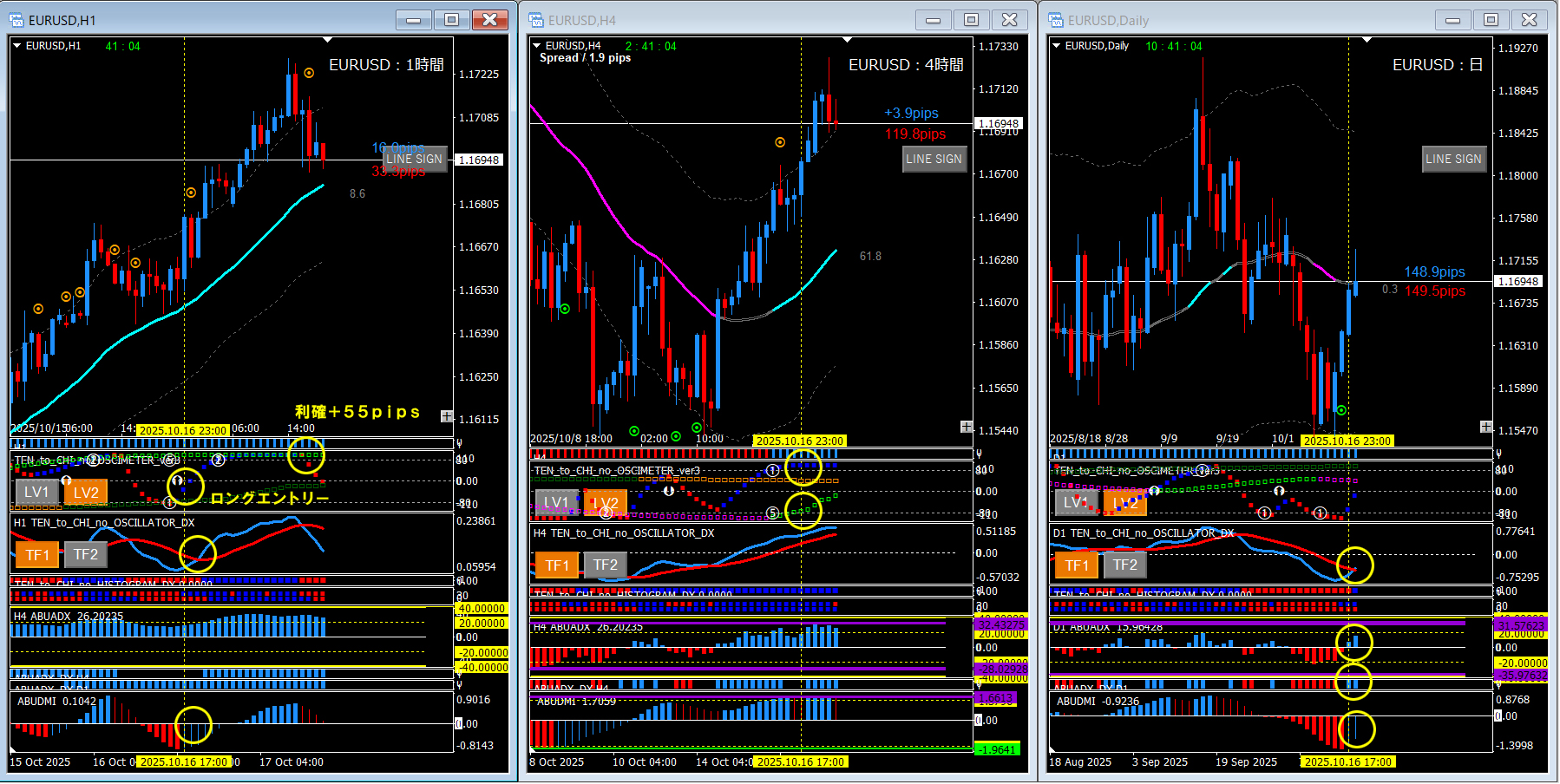Toggle LV2 in the H1 window
The height and width of the screenshot is (784, 1560).
tap(85, 493)
